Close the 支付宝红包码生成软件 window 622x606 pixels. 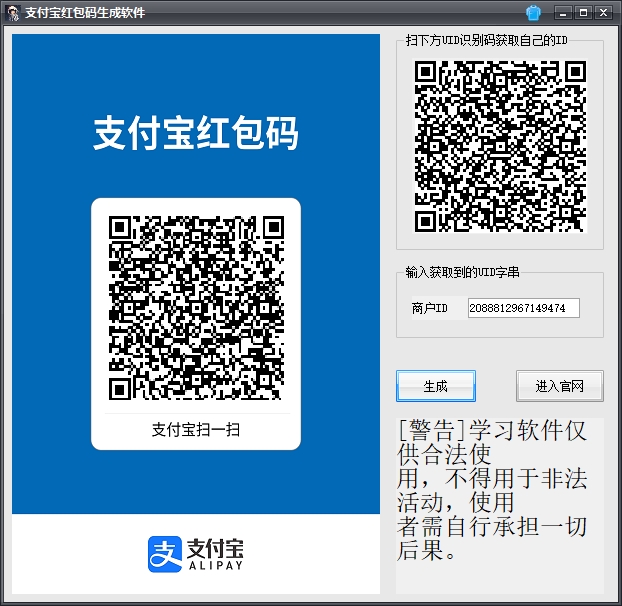click(603, 13)
